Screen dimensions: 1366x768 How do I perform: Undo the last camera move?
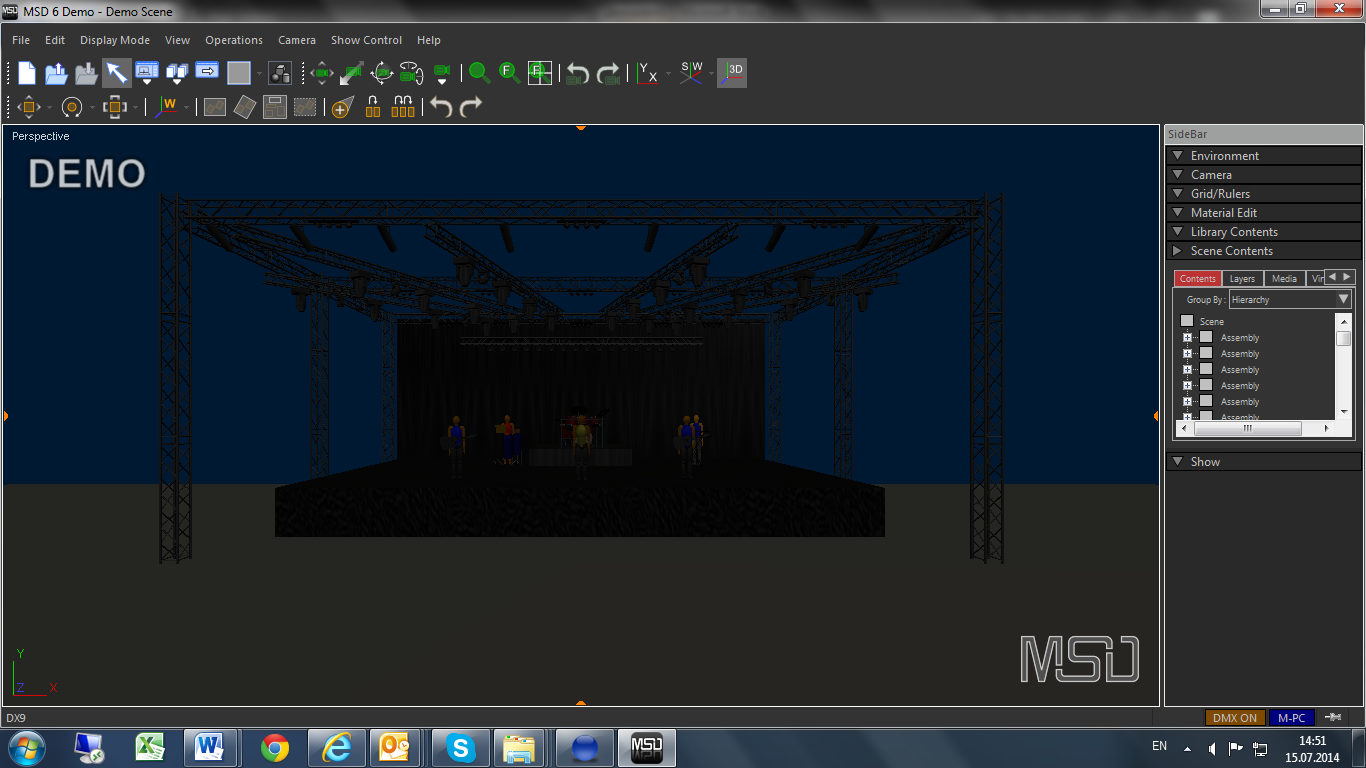(x=578, y=73)
